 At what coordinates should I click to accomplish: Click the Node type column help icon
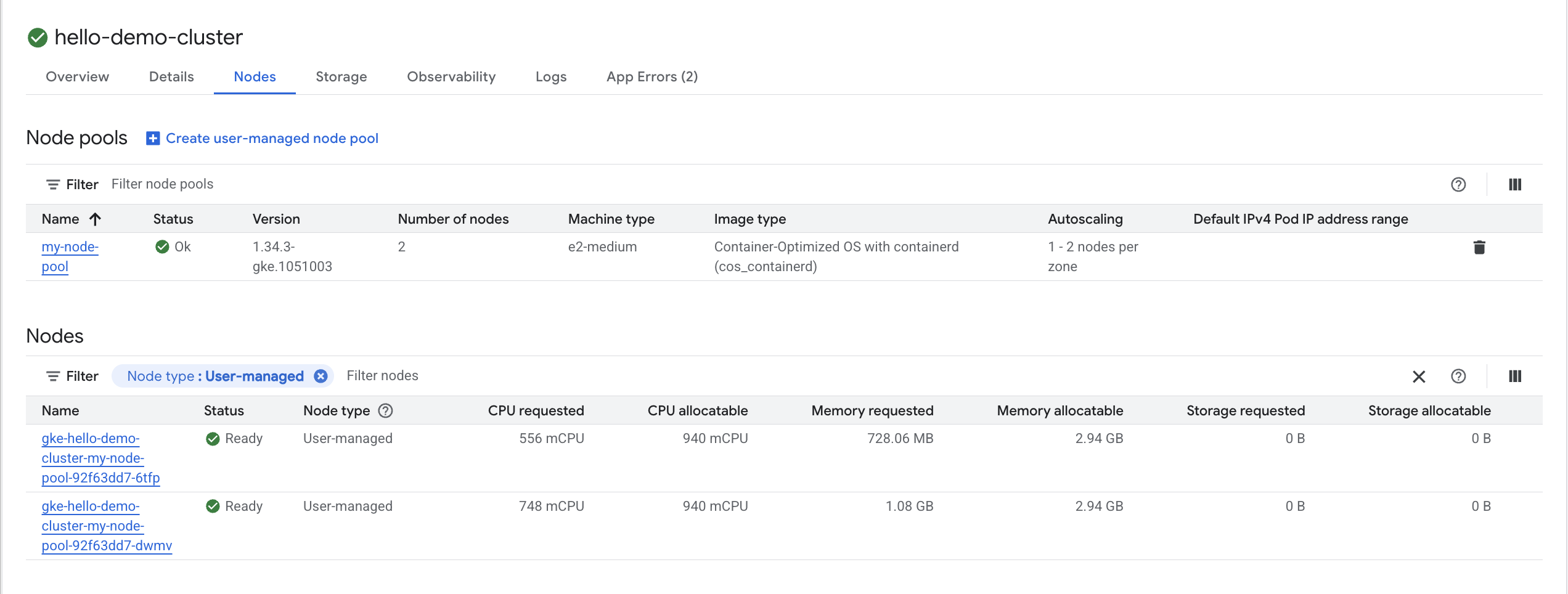click(385, 410)
